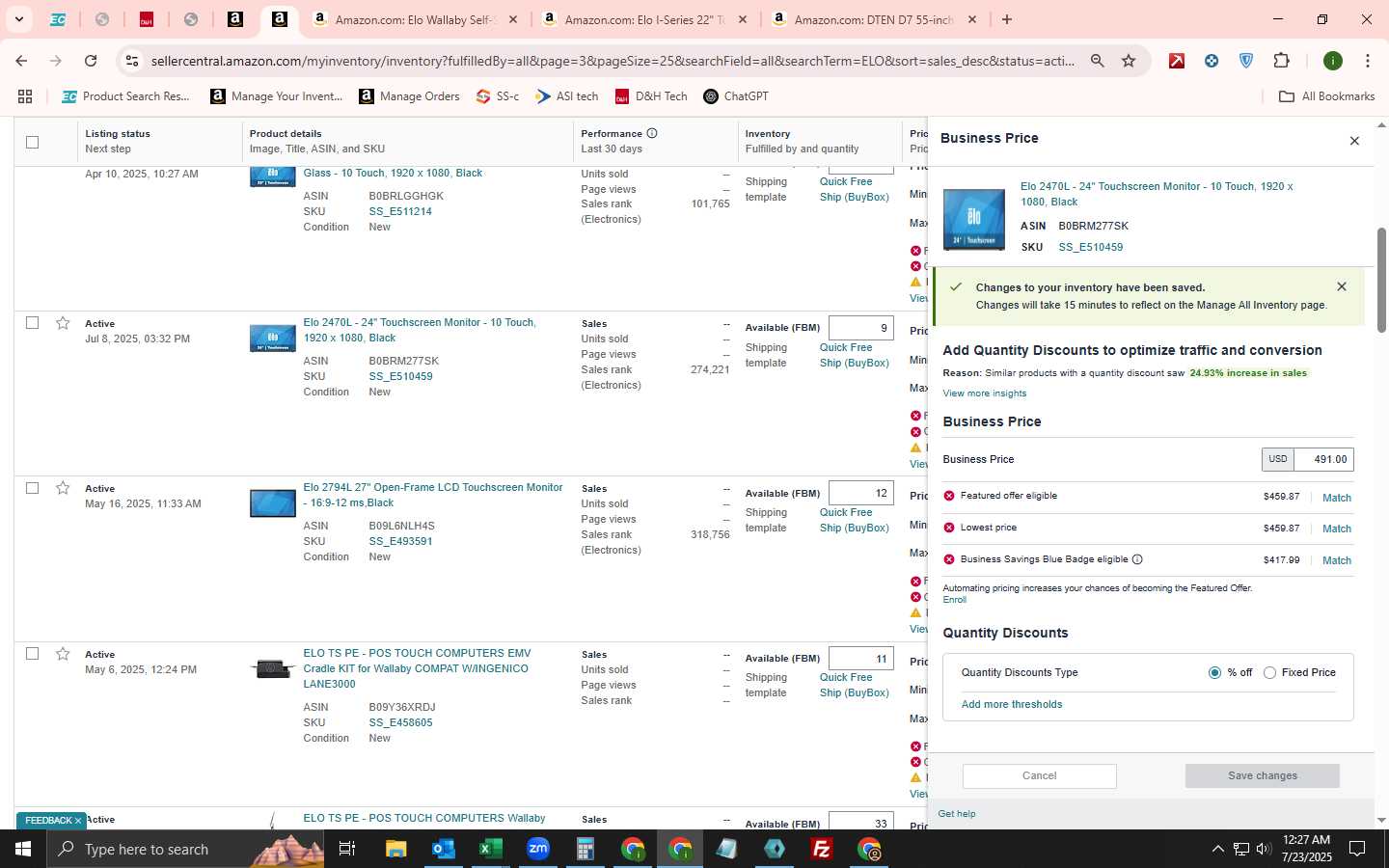Click the panel's vertical scrollbar

point(1381,280)
